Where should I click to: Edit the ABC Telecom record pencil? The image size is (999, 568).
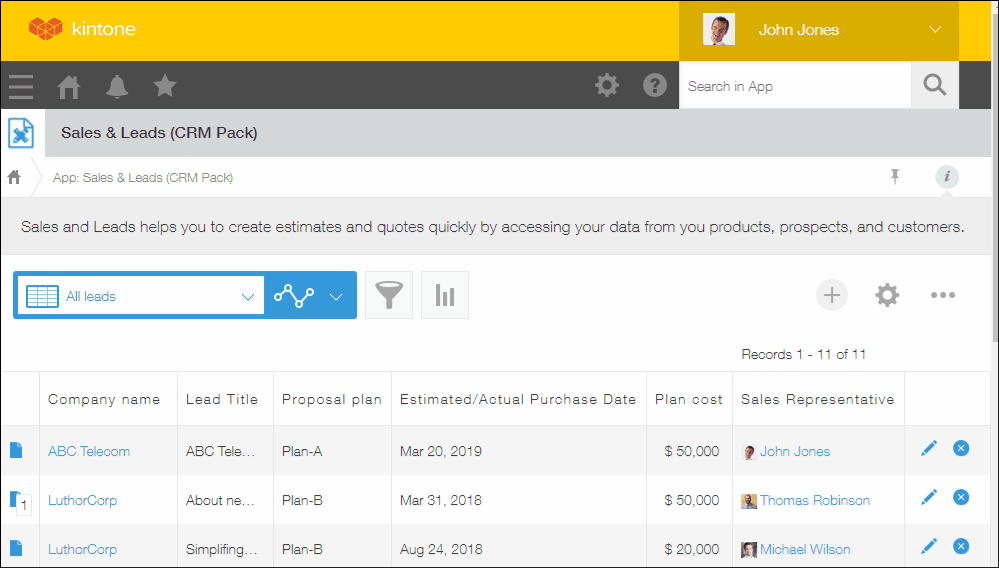pyautogui.click(x=929, y=449)
